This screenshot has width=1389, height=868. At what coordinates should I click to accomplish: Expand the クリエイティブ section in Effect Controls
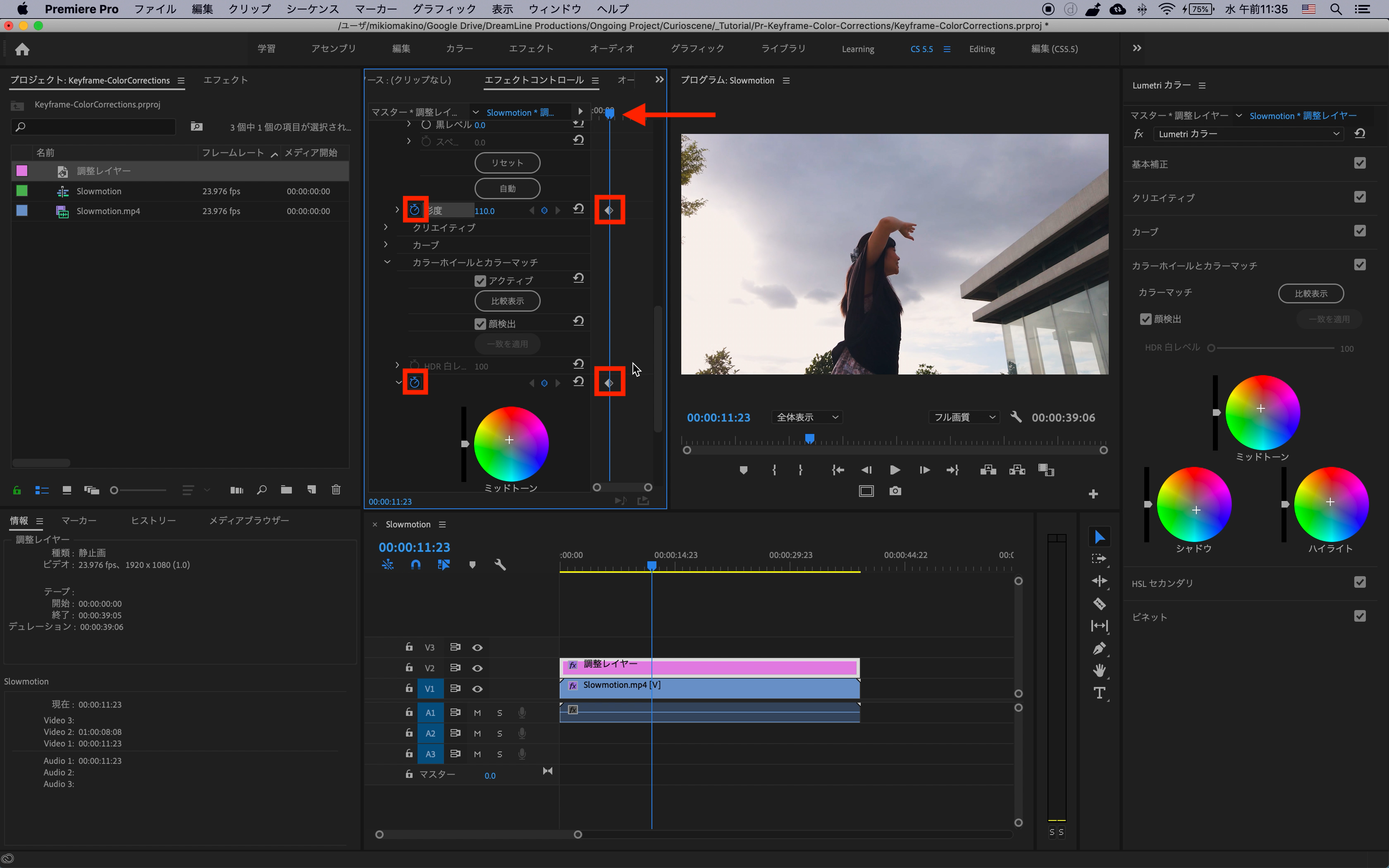coord(386,227)
